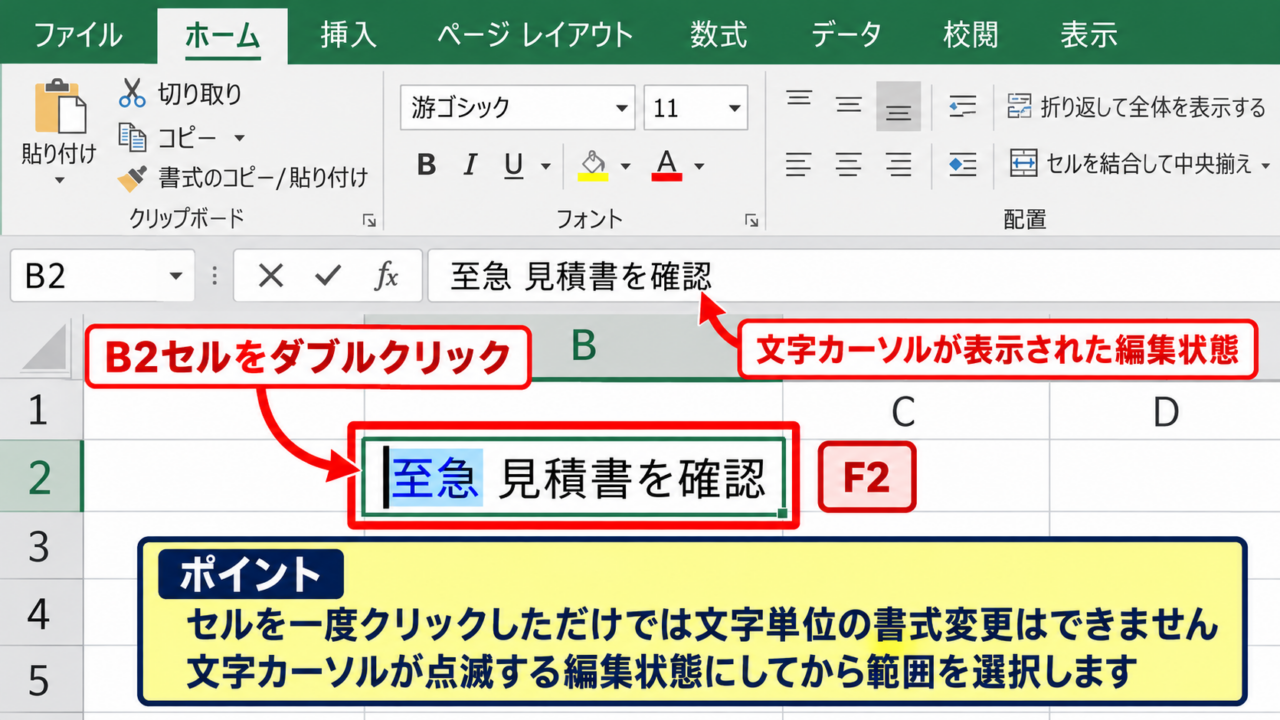Switch to the ホーム tab
Screen dimensions: 1280x720
pyautogui.click(x=222, y=34)
